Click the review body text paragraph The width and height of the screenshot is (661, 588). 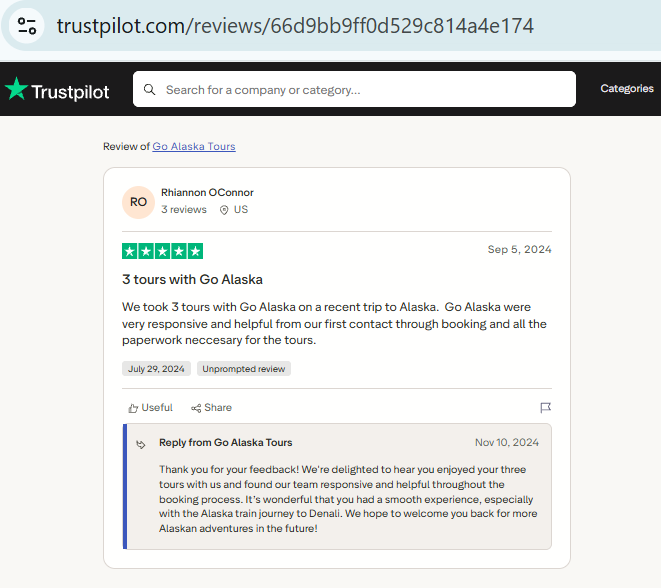tap(334, 323)
